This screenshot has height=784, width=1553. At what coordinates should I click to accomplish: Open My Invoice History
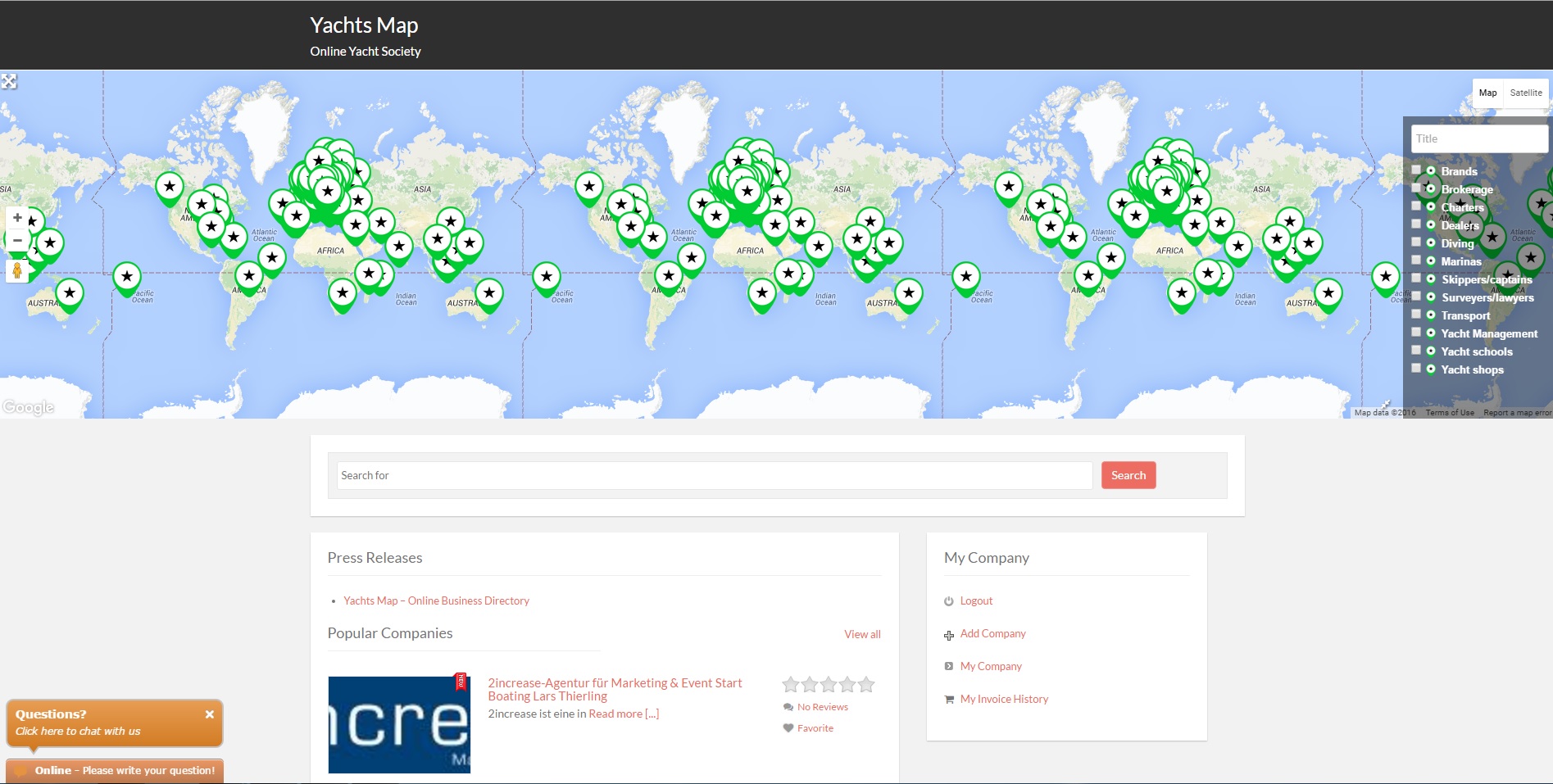(x=1004, y=699)
